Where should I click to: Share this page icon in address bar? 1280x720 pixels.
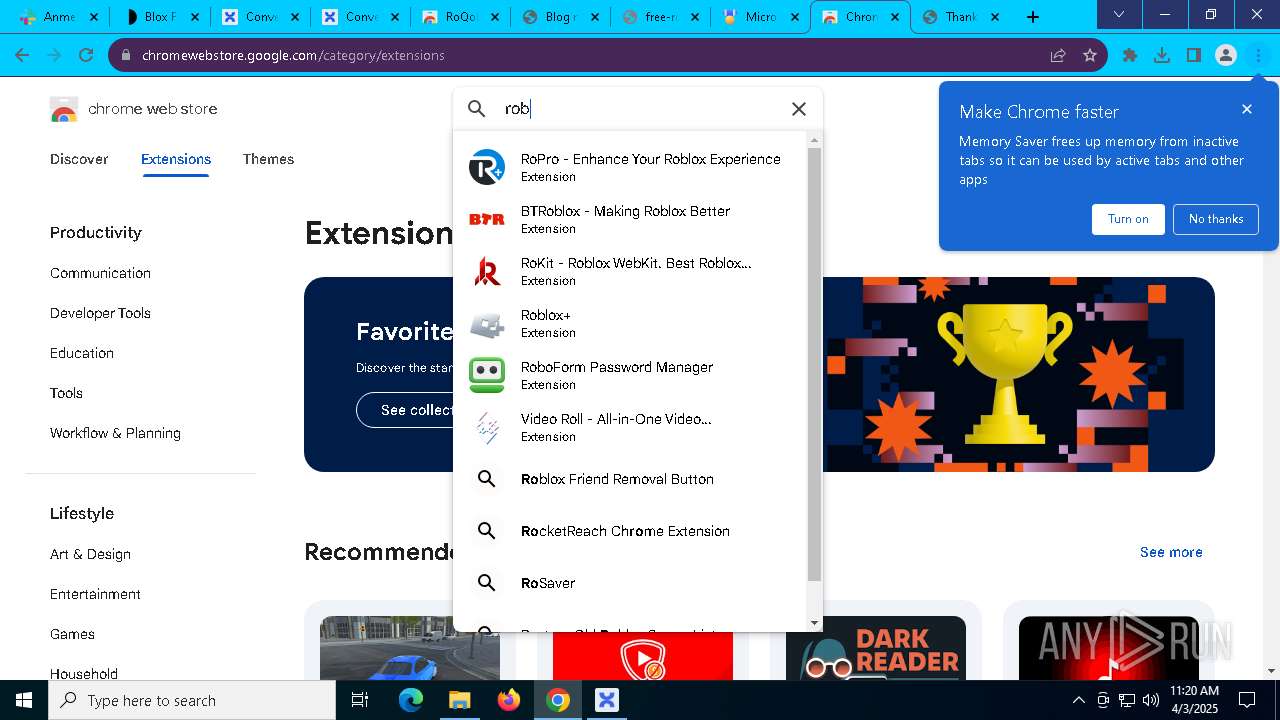[1058, 55]
